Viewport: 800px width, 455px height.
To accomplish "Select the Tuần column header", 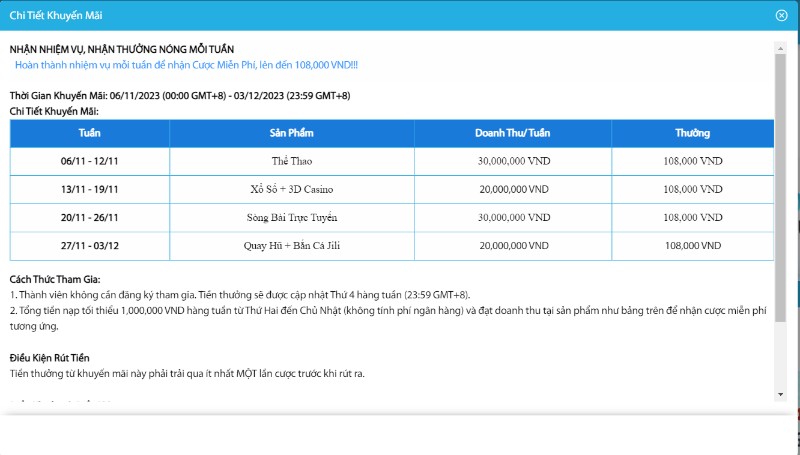I will point(89,133).
